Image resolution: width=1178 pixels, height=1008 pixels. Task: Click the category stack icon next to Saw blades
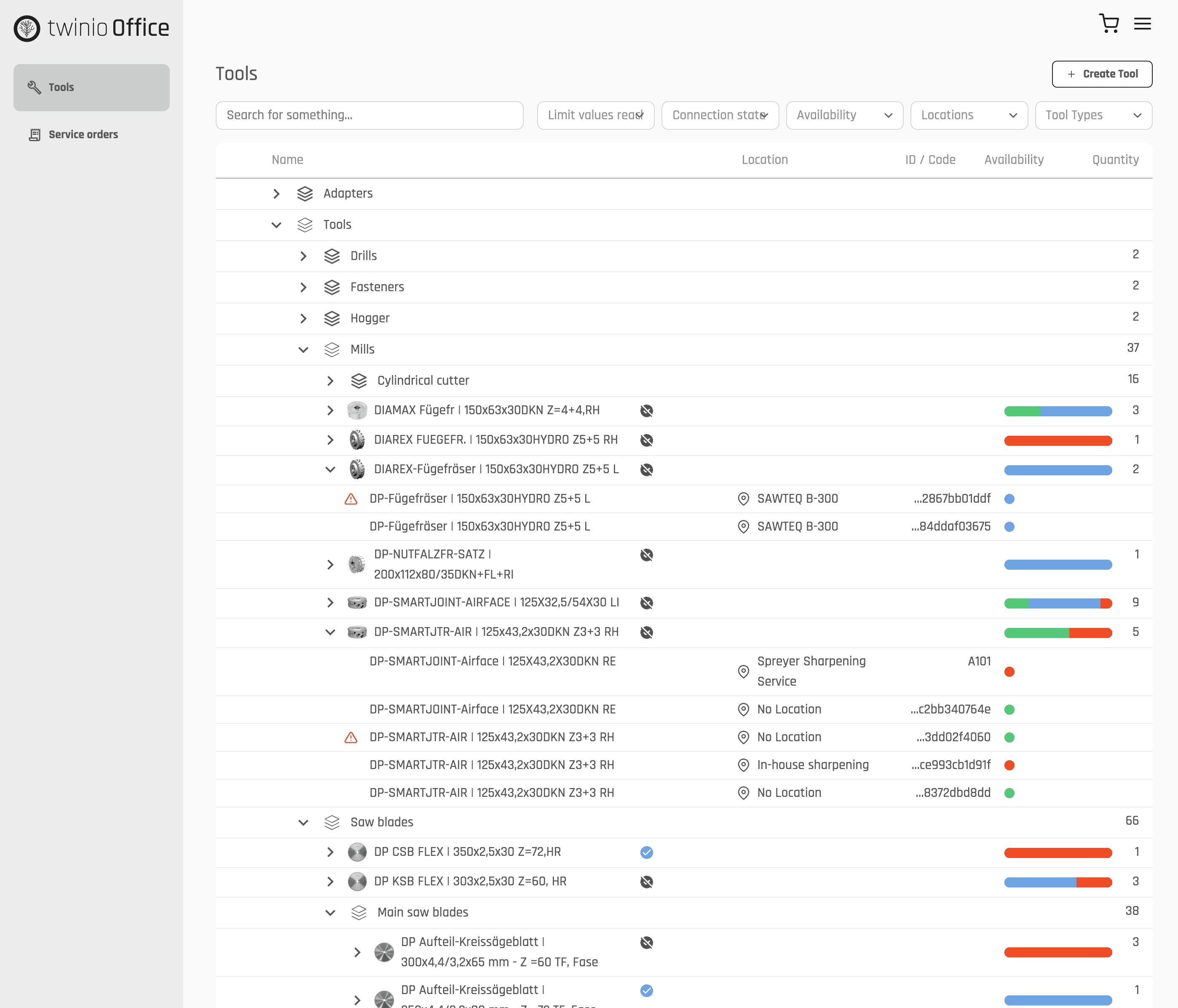point(332,822)
